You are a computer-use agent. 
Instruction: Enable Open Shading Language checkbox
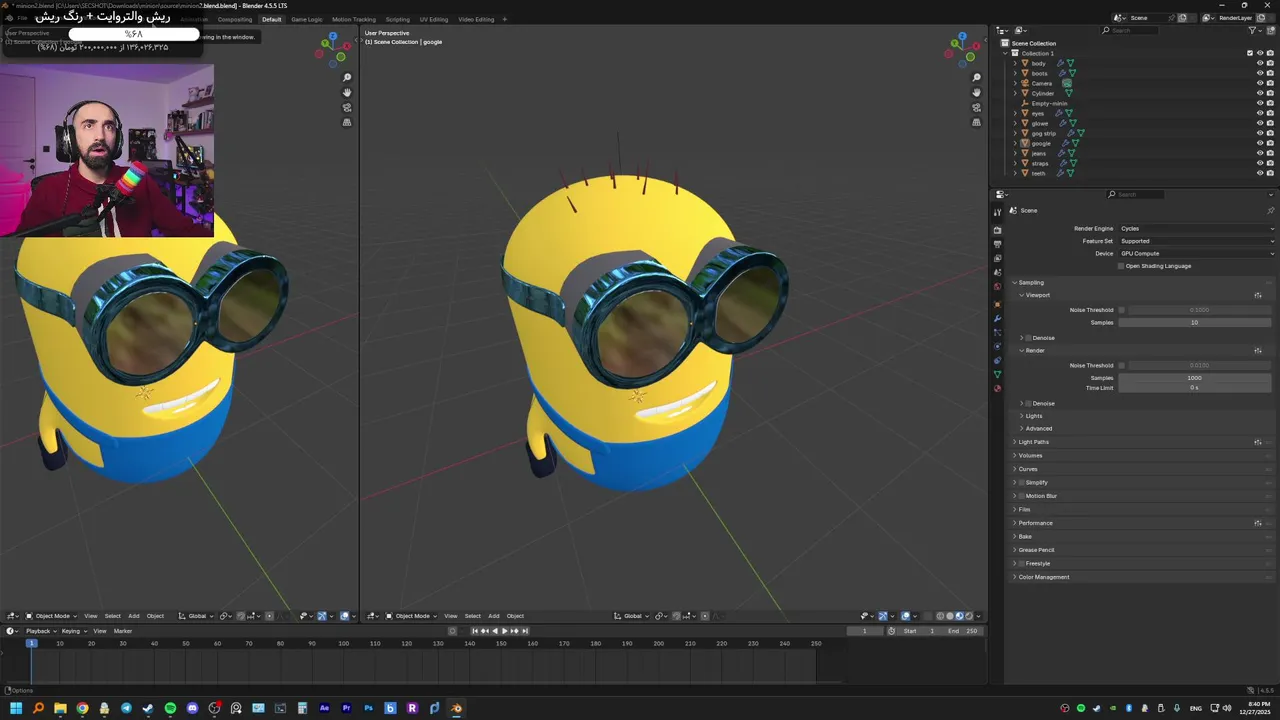point(1121,266)
